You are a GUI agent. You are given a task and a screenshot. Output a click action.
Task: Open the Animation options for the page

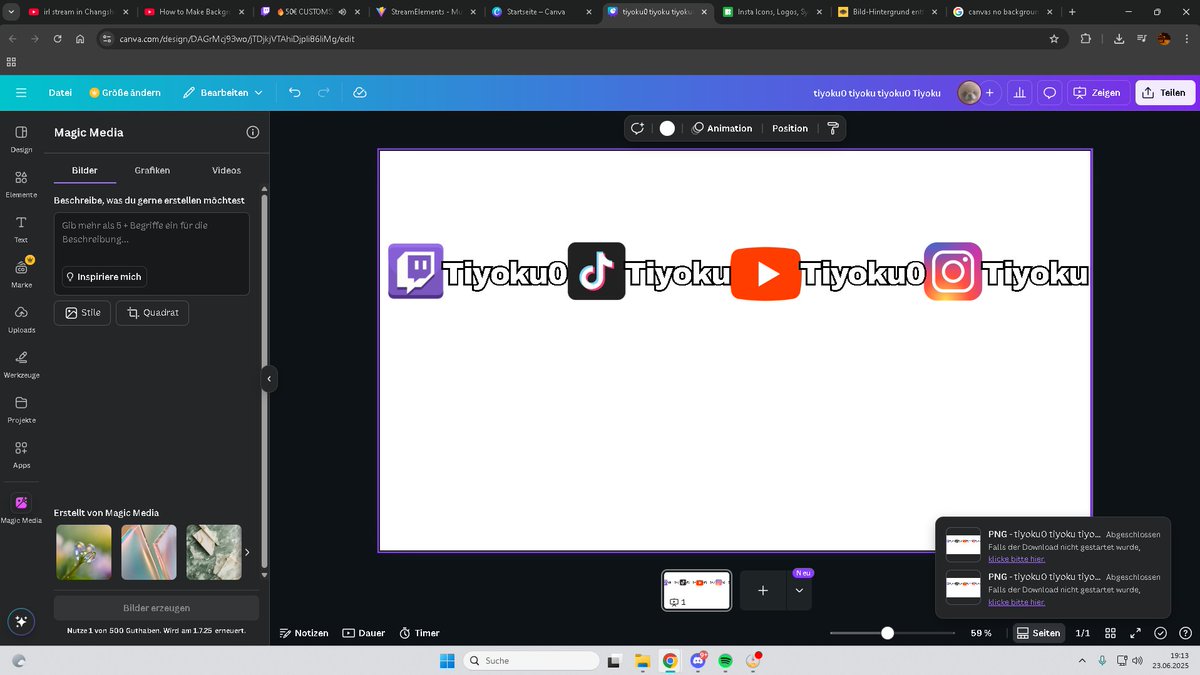(722, 128)
